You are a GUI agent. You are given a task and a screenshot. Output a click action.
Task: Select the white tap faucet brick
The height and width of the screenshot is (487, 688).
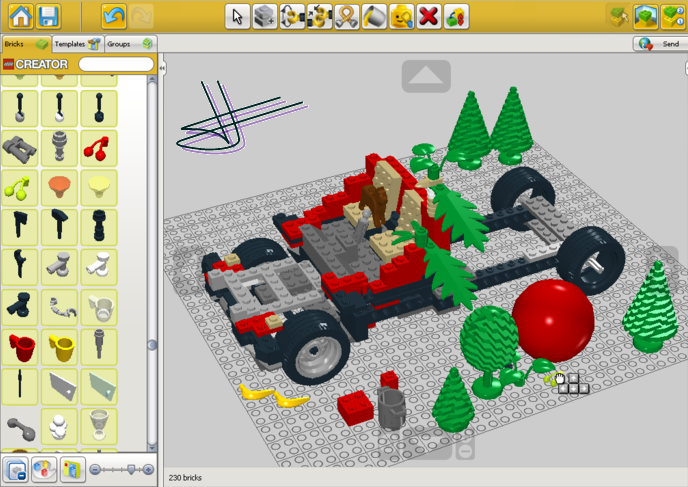[x=99, y=268]
